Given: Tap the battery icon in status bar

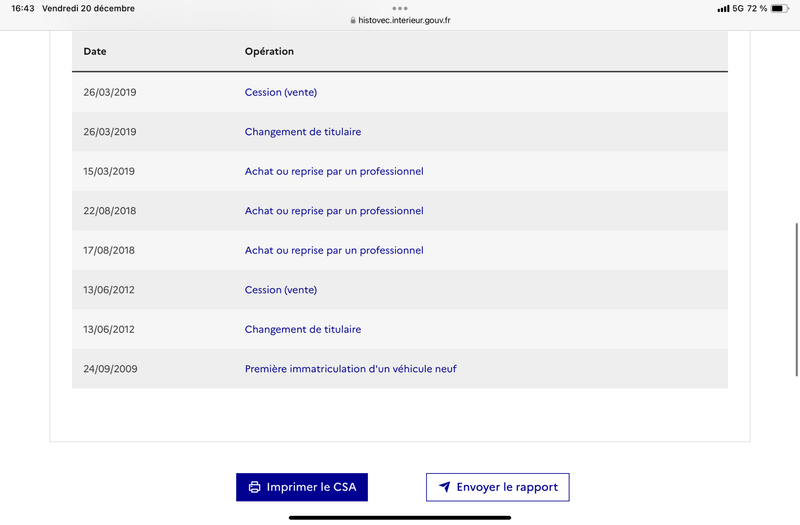Looking at the screenshot, I should [780, 8].
